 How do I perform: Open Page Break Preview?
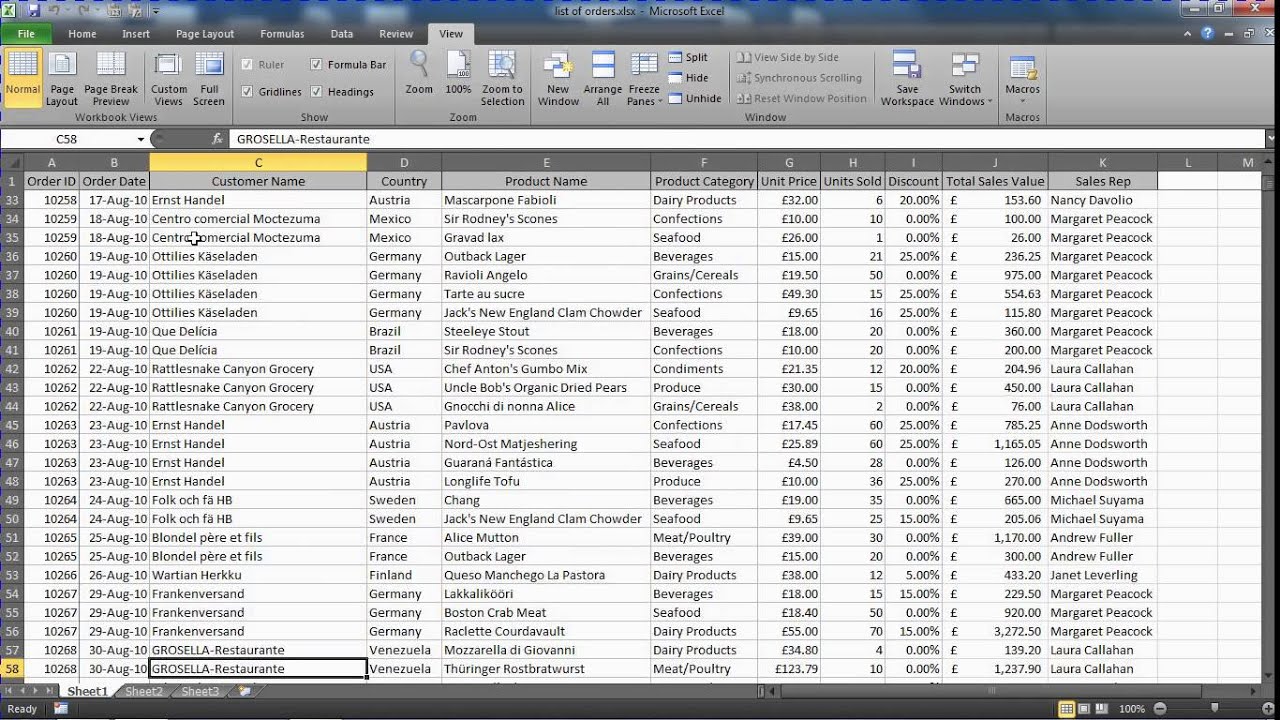(x=111, y=78)
